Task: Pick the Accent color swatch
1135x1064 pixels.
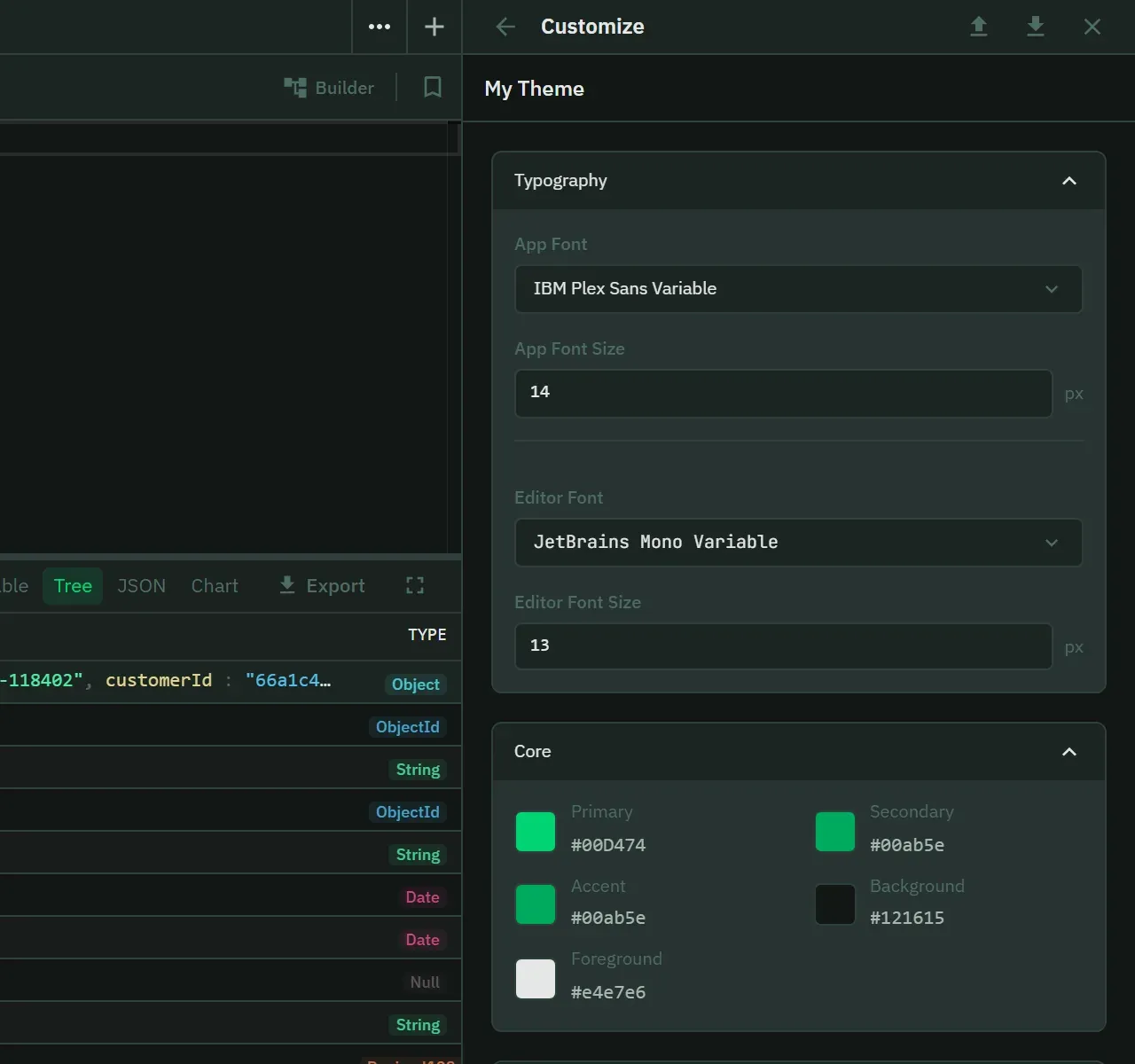Action: coord(536,904)
